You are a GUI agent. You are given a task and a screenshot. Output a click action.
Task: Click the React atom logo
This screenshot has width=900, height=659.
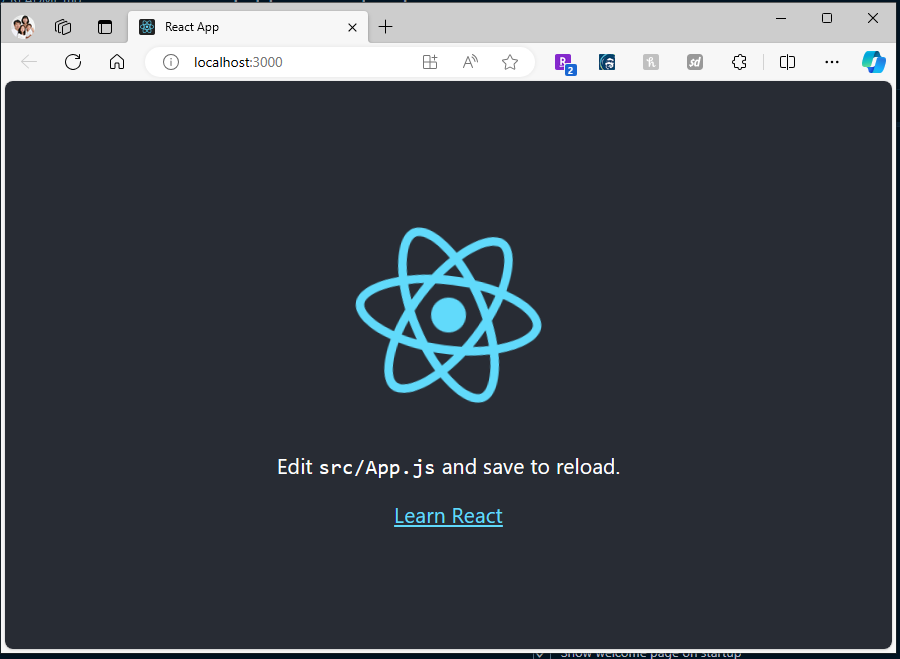(x=448, y=315)
